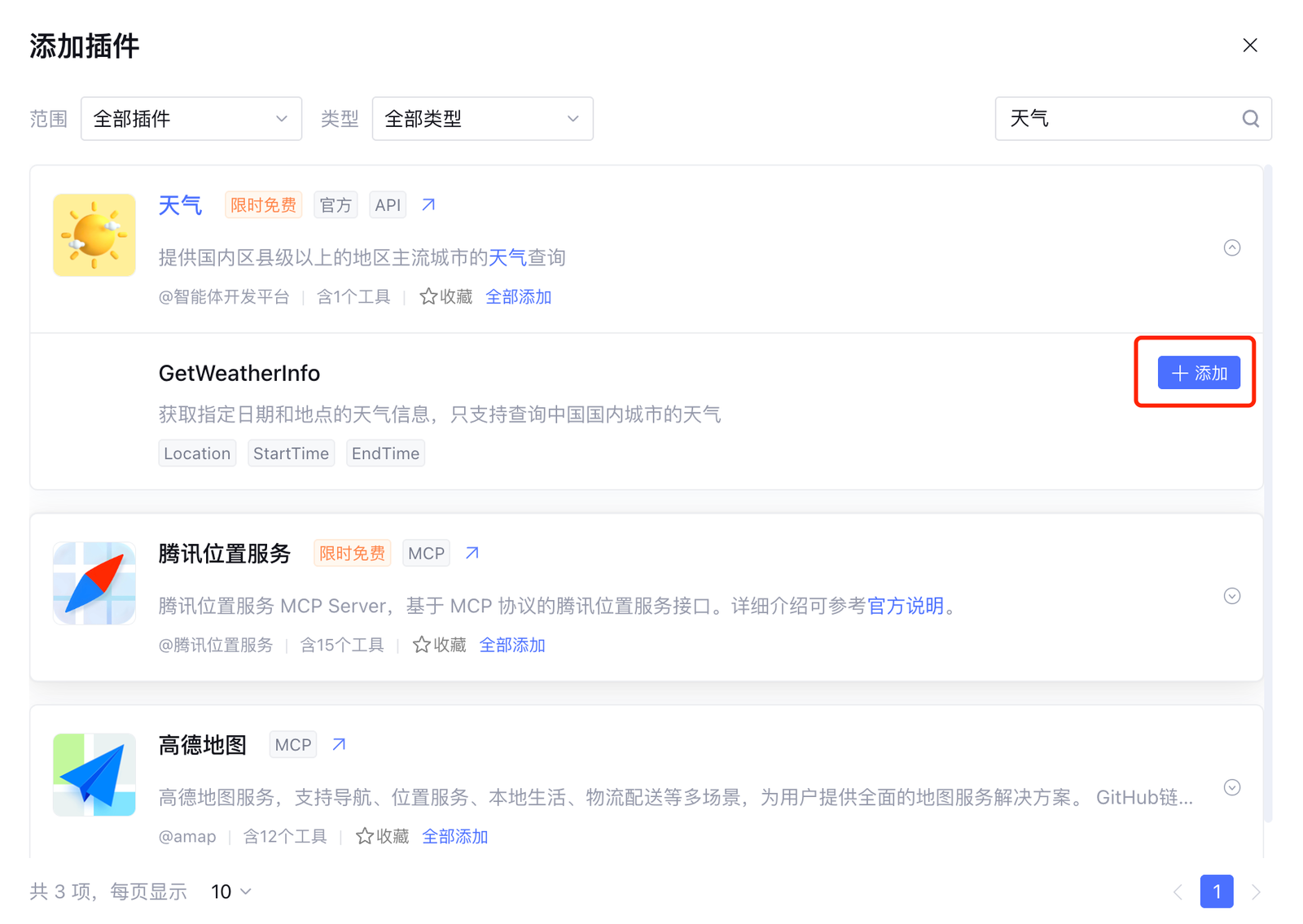The height and width of the screenshot is (924, 1303).
Task: Open external link arrow beside 天气 plugin
Action: pos(428,205)
